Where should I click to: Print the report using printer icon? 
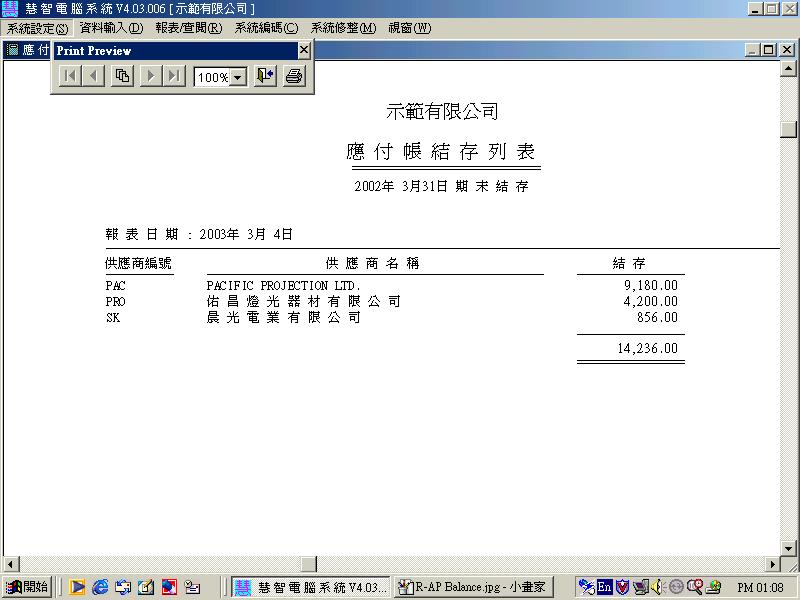294,76
